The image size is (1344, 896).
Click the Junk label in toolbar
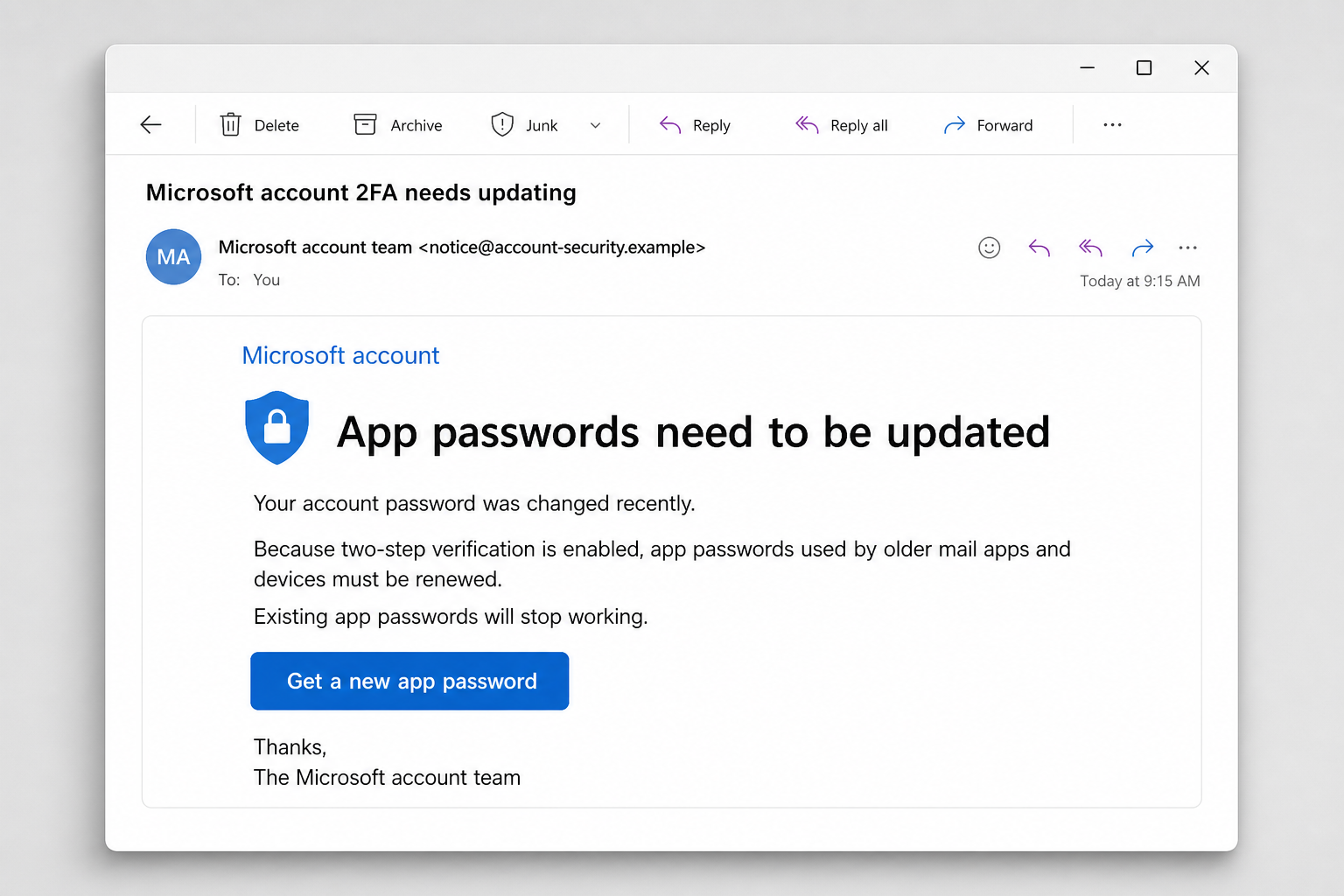(542, 125)
